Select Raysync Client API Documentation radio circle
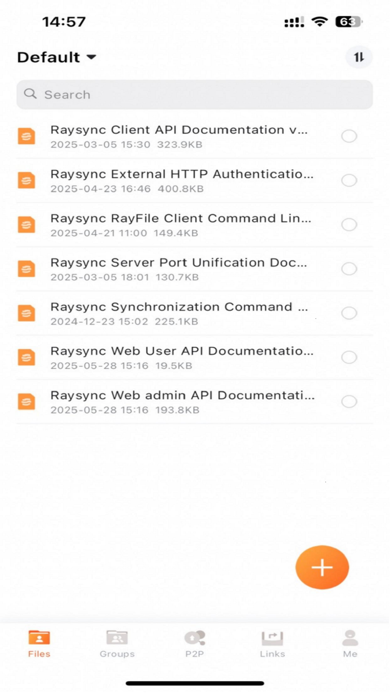392x696 pixels. (x=349, y=136)
